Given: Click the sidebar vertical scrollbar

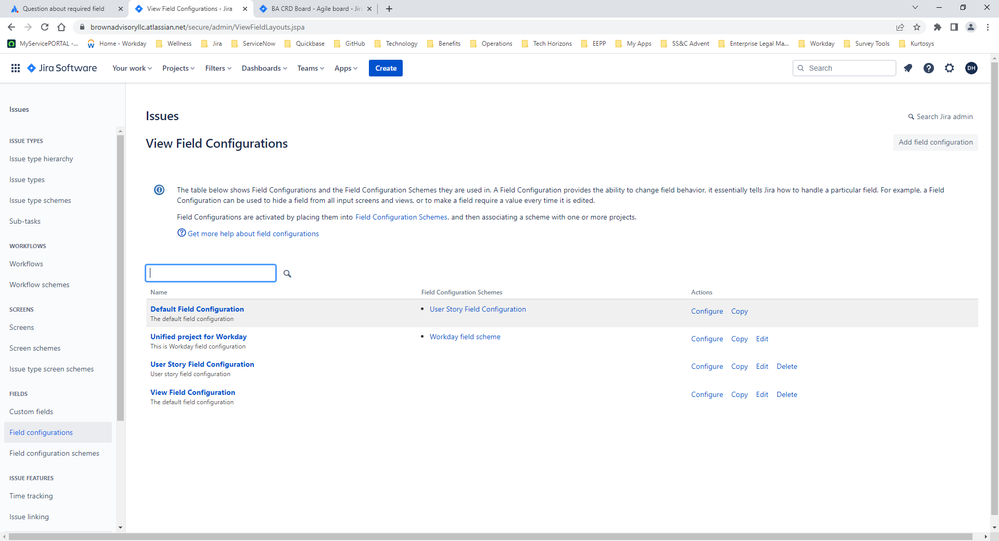Looking at the screenshot, I should click(x=120, y=277).
